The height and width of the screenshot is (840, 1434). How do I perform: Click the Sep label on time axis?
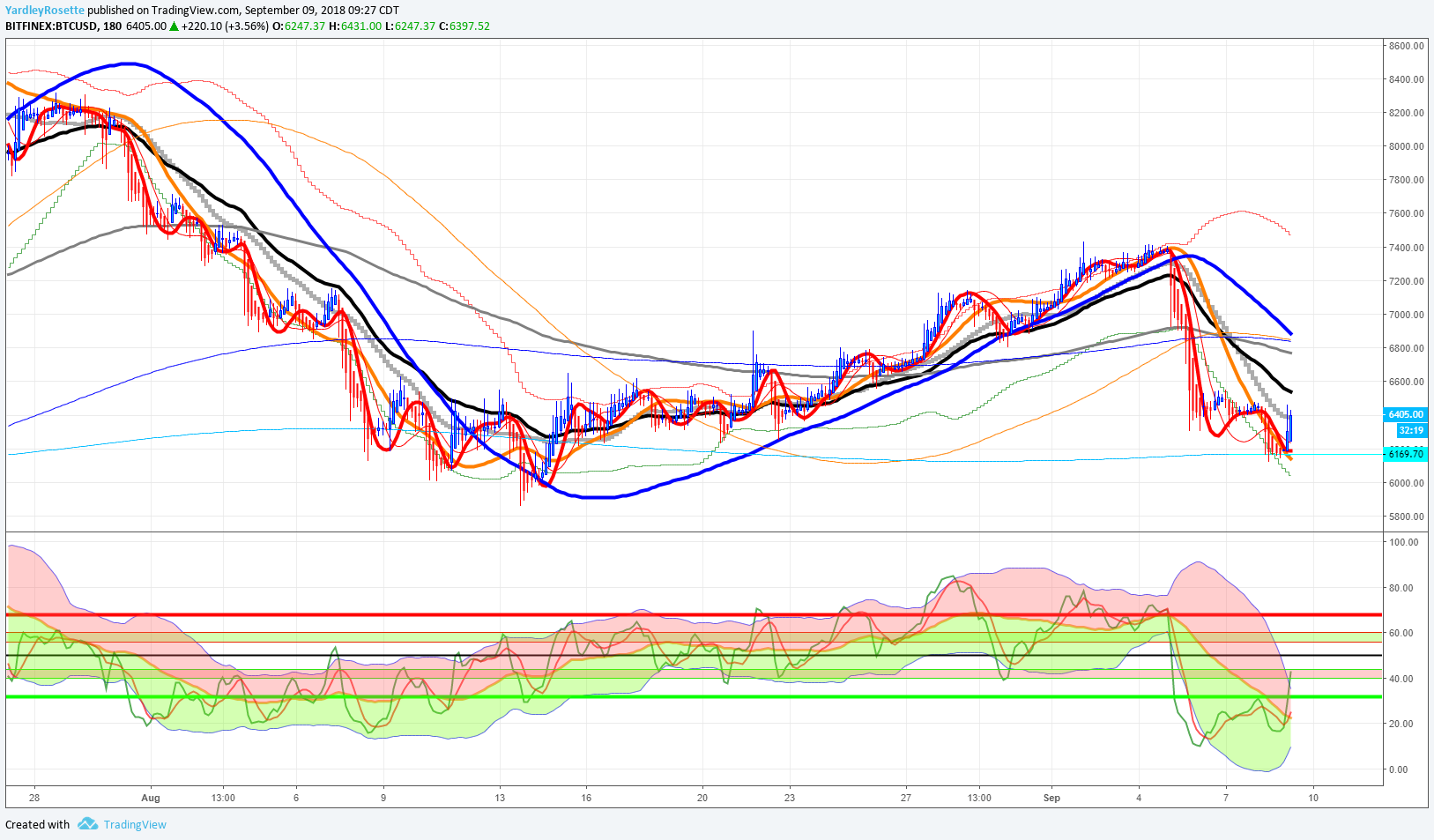click(x=1051, y=798)
